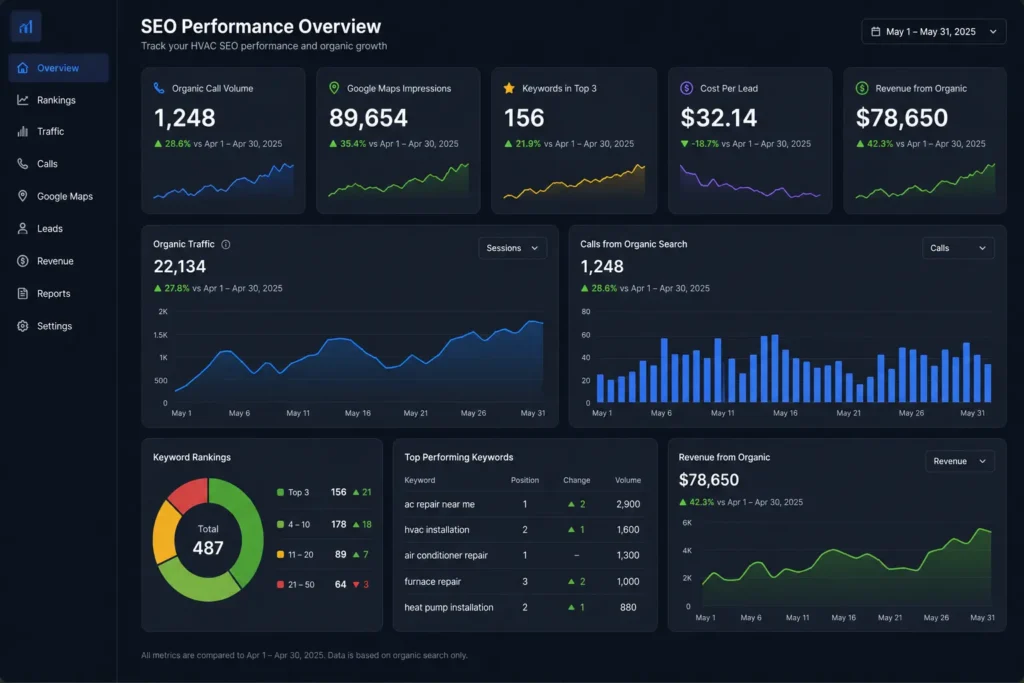
Task: Click the star icon on Keywords in Top 3 card
Action: click(509, 88)
